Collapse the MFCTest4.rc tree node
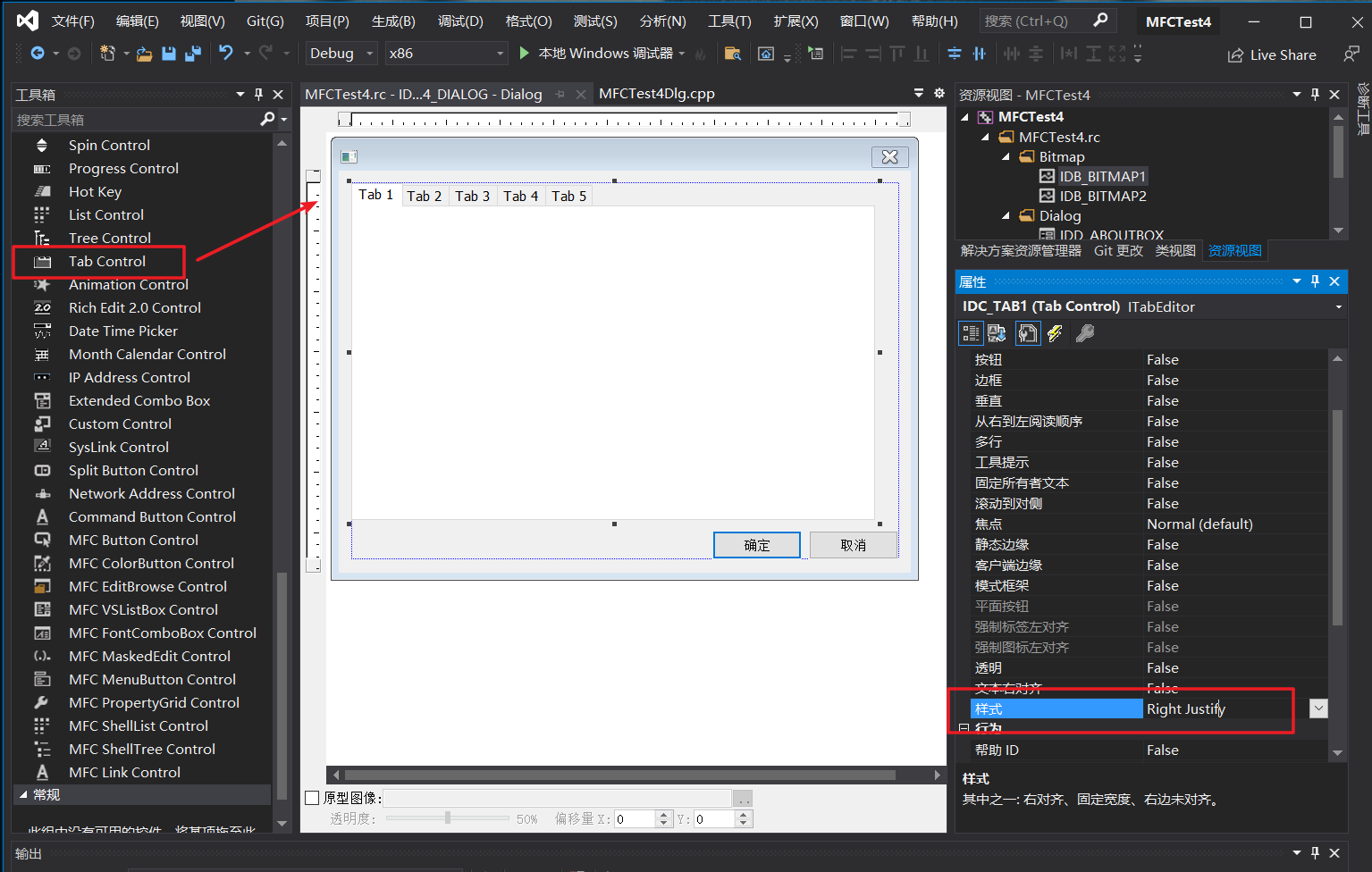 point(986,138)
